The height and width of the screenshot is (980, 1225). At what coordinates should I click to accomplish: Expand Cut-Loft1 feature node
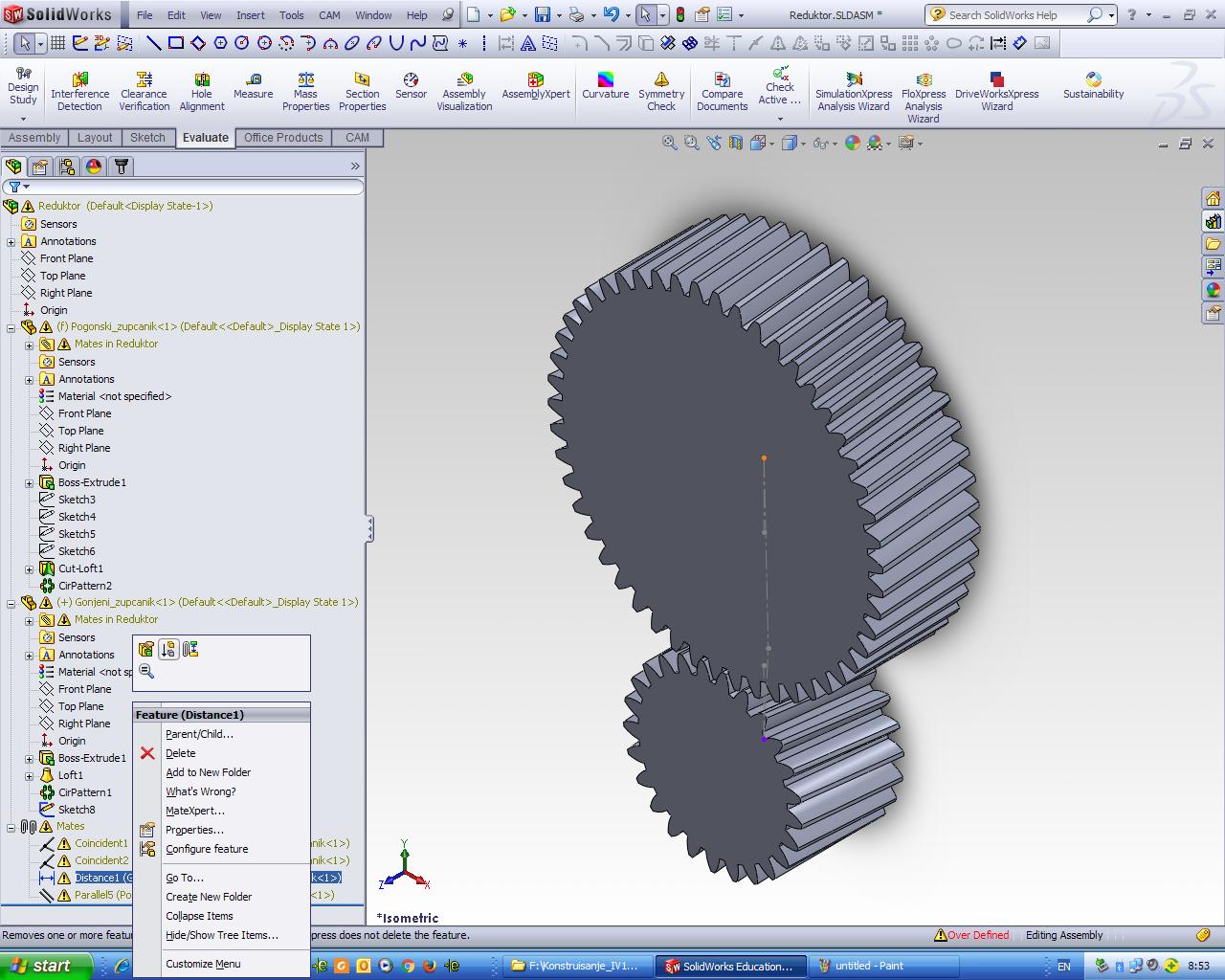click(x=29, y=569)
